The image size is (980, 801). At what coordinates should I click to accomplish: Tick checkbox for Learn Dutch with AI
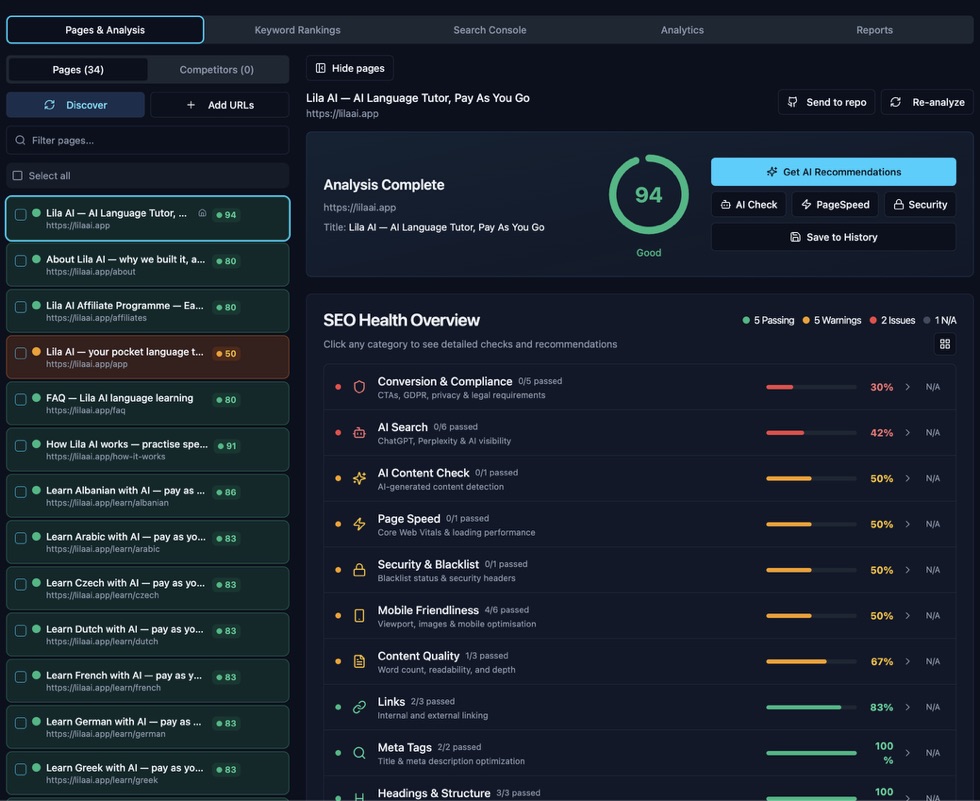[x=21, y=630]
